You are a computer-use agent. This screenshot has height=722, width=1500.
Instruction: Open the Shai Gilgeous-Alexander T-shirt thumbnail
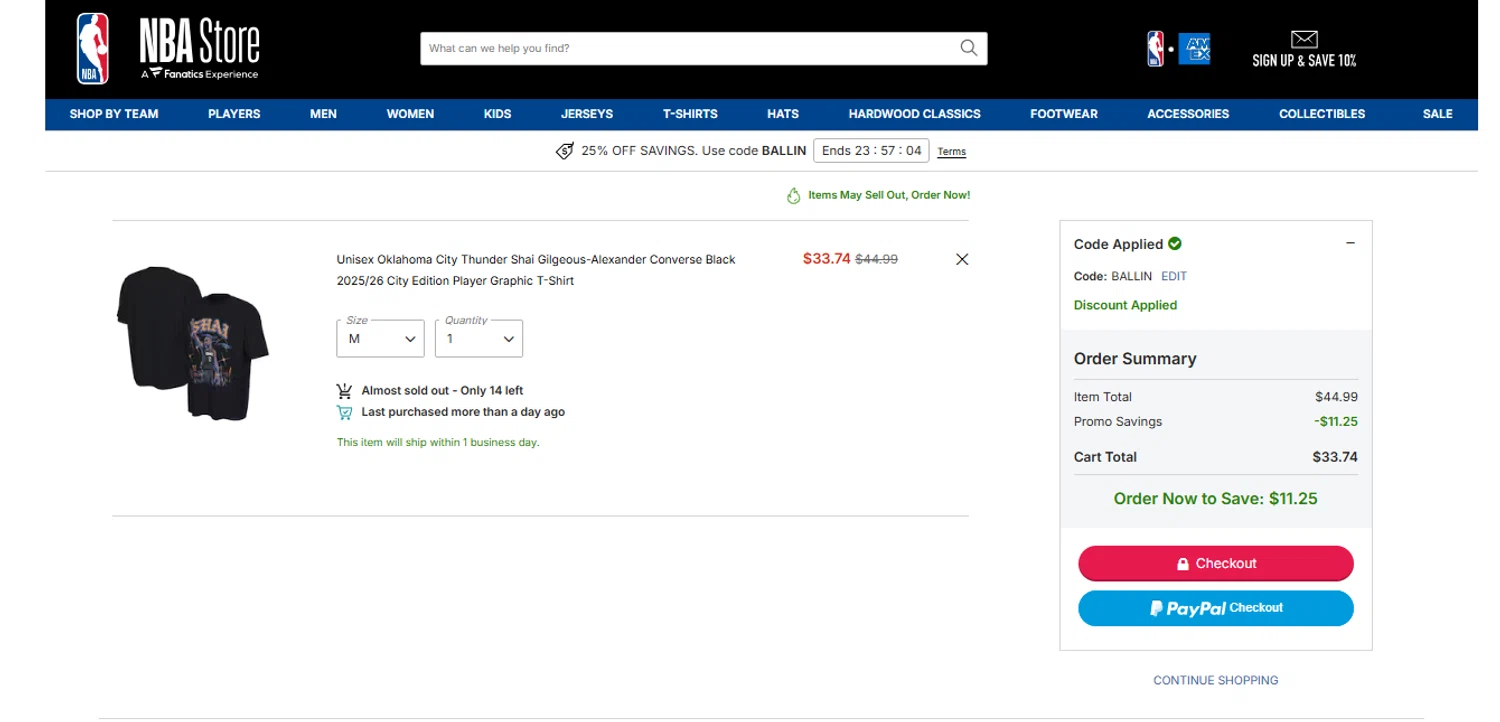(193, 342)
